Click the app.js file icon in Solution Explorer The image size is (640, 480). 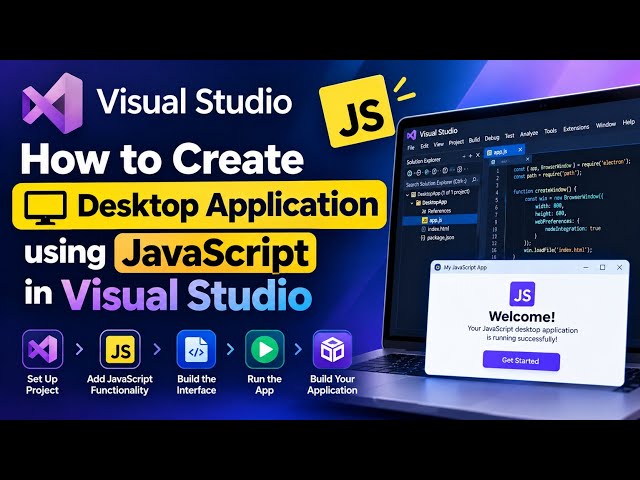coord(424,220)
